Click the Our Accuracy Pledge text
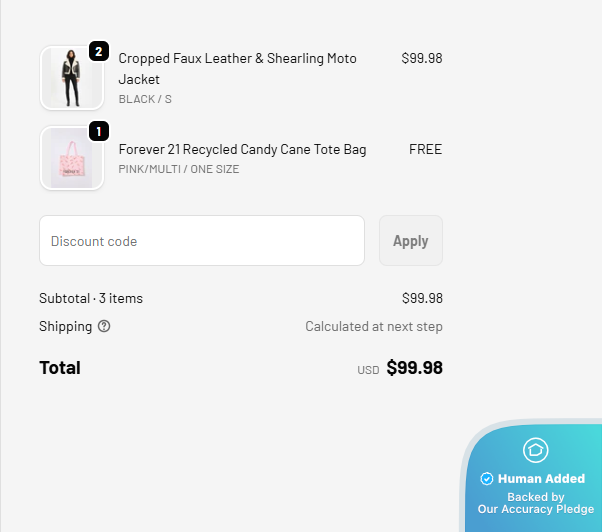This screenshot has height=532, width=602. tap(535, 509)
